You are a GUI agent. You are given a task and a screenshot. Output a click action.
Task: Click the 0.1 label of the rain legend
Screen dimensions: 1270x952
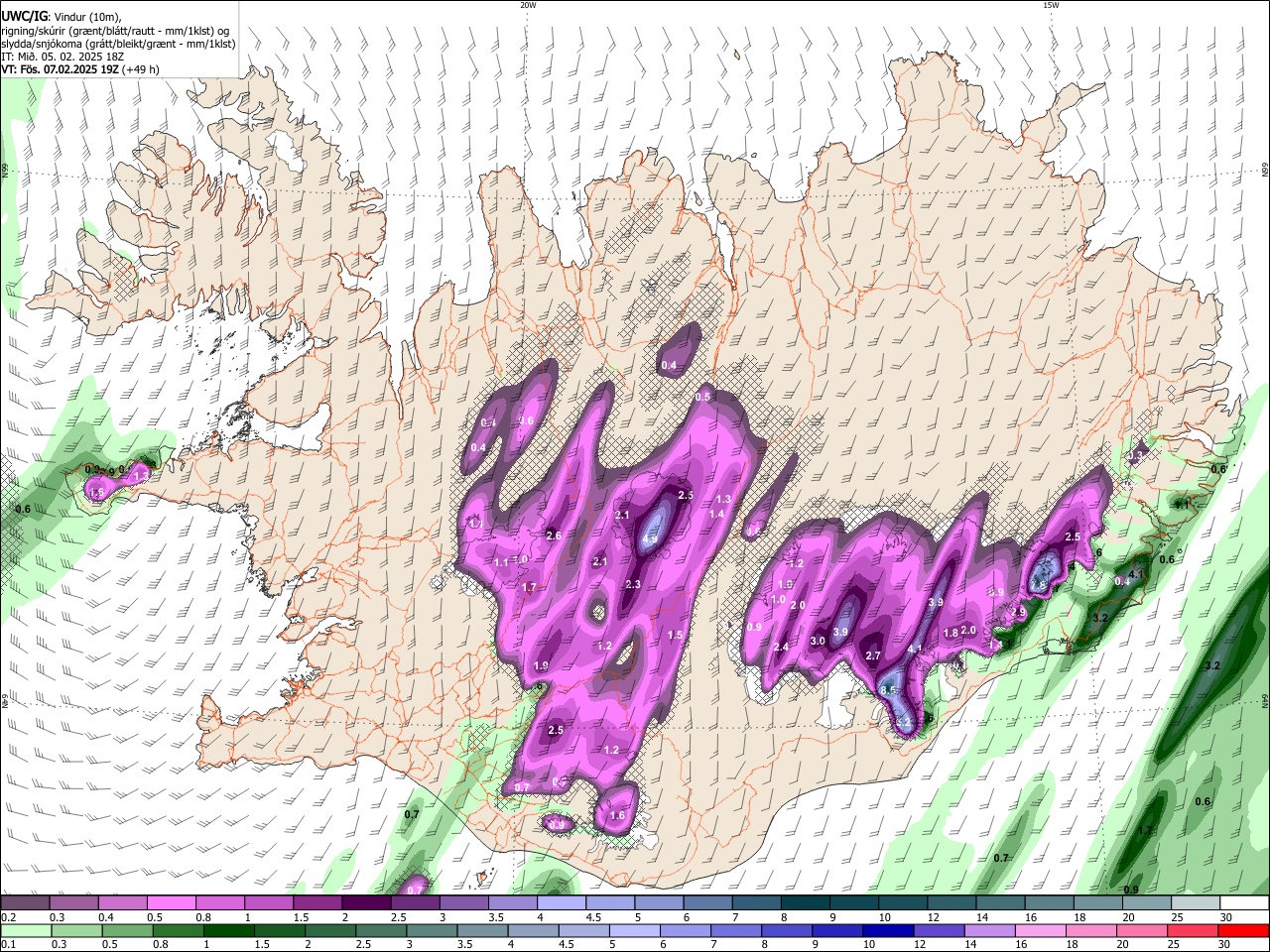(x=8, y=944)
